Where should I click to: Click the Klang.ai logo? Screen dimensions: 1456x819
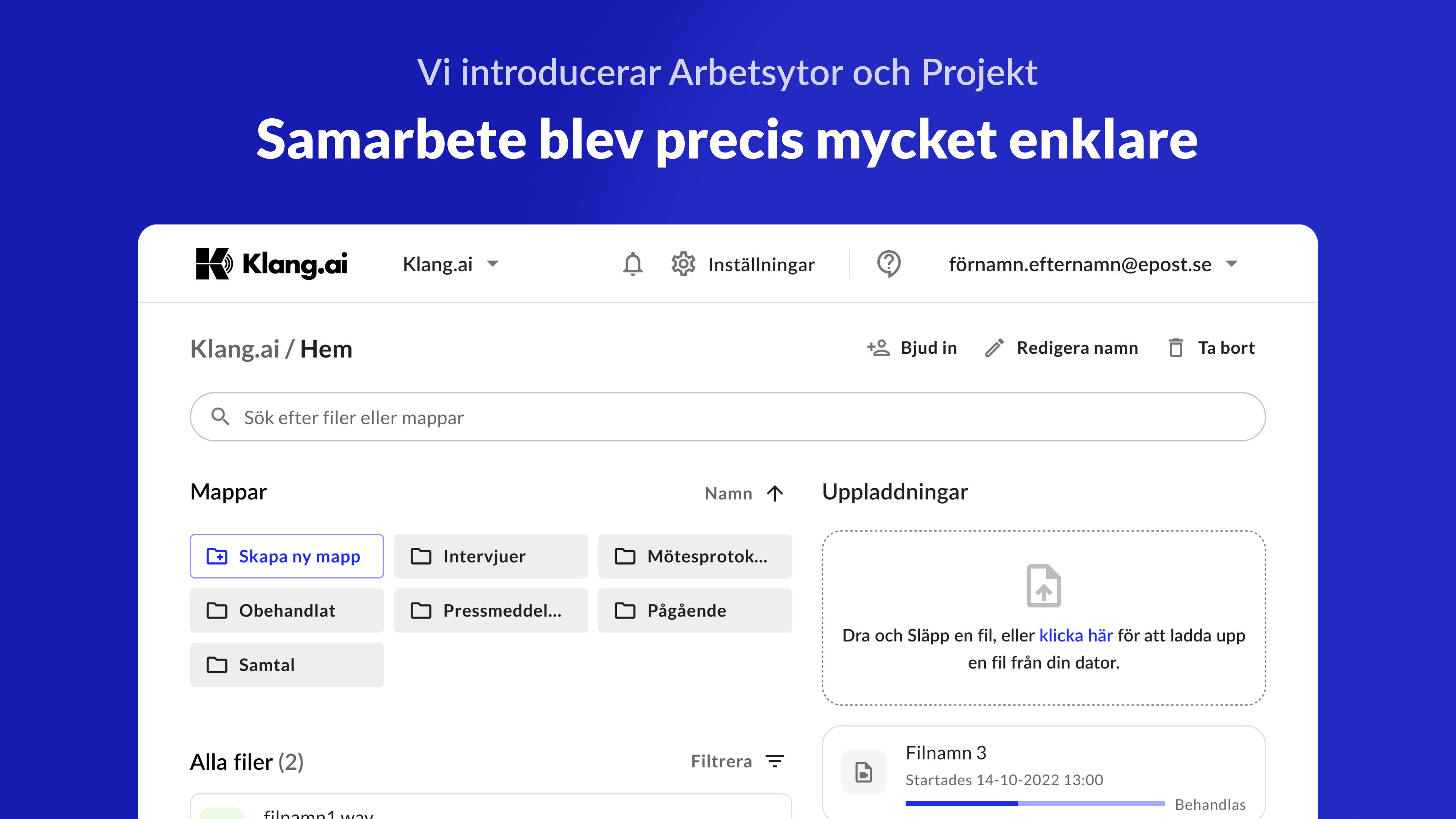point(271,264)
